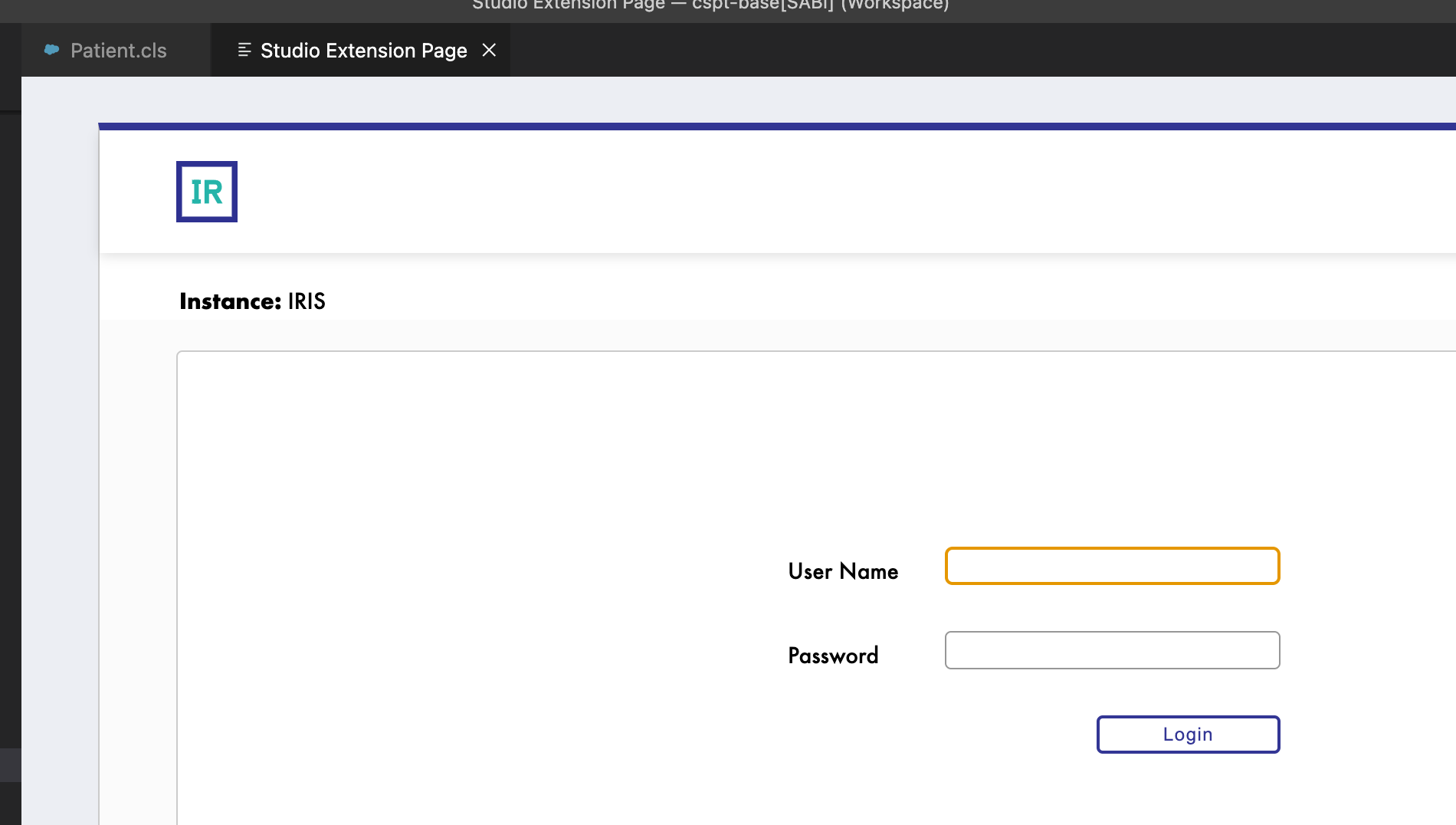Switch to the Patient.cls tab
Screen dimensions: 1456x825
click(116, 51)
